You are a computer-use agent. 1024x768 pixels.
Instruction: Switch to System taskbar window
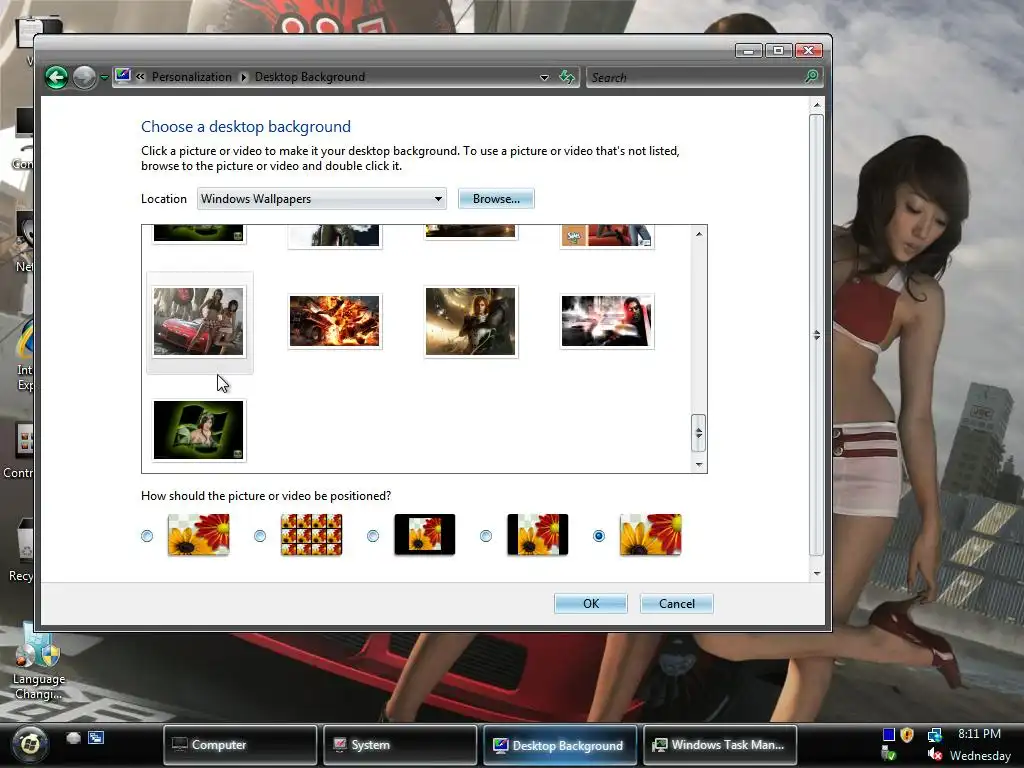click(x=400, y=744)
